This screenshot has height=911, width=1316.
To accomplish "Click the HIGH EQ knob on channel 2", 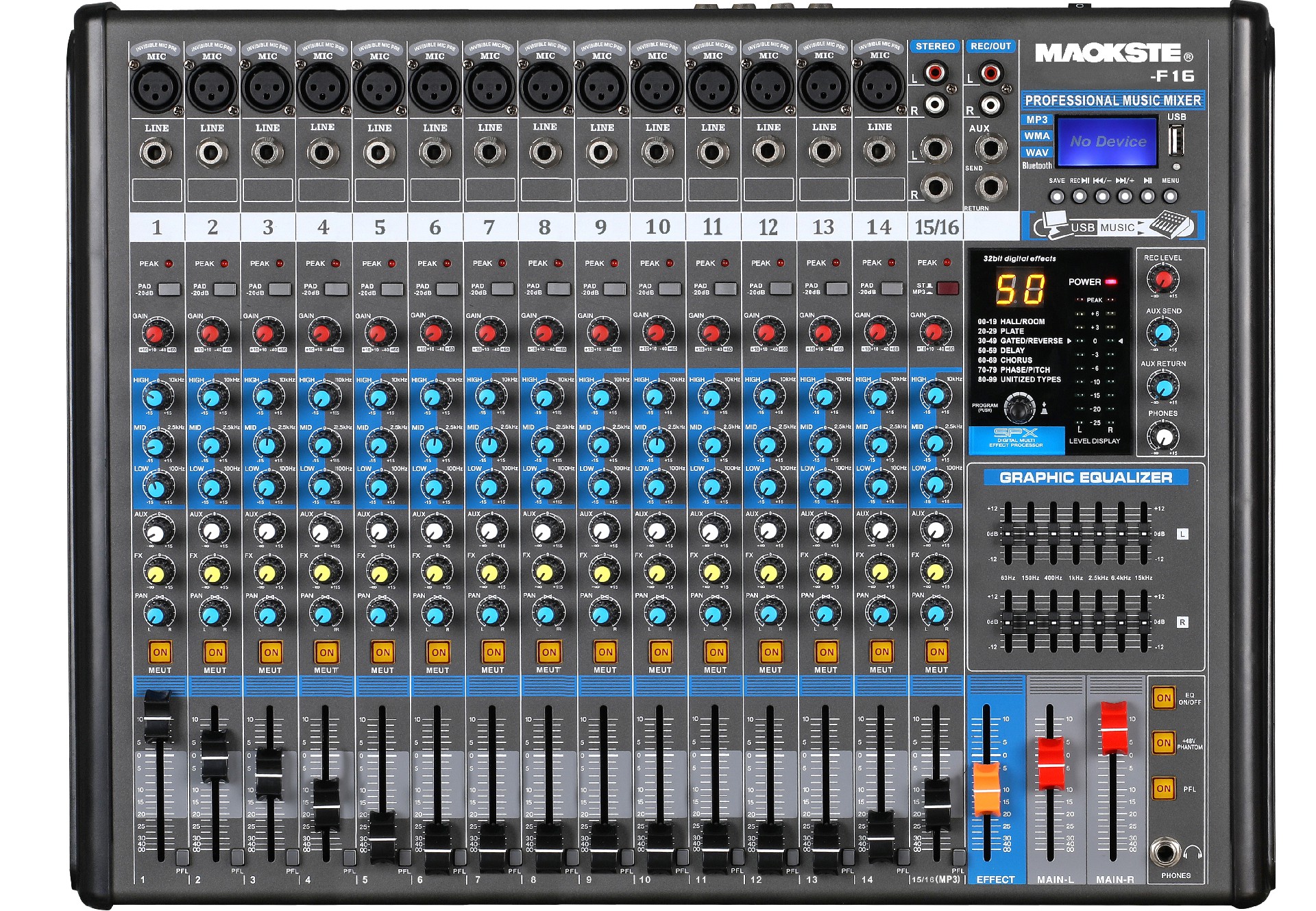I will [212, 397].
